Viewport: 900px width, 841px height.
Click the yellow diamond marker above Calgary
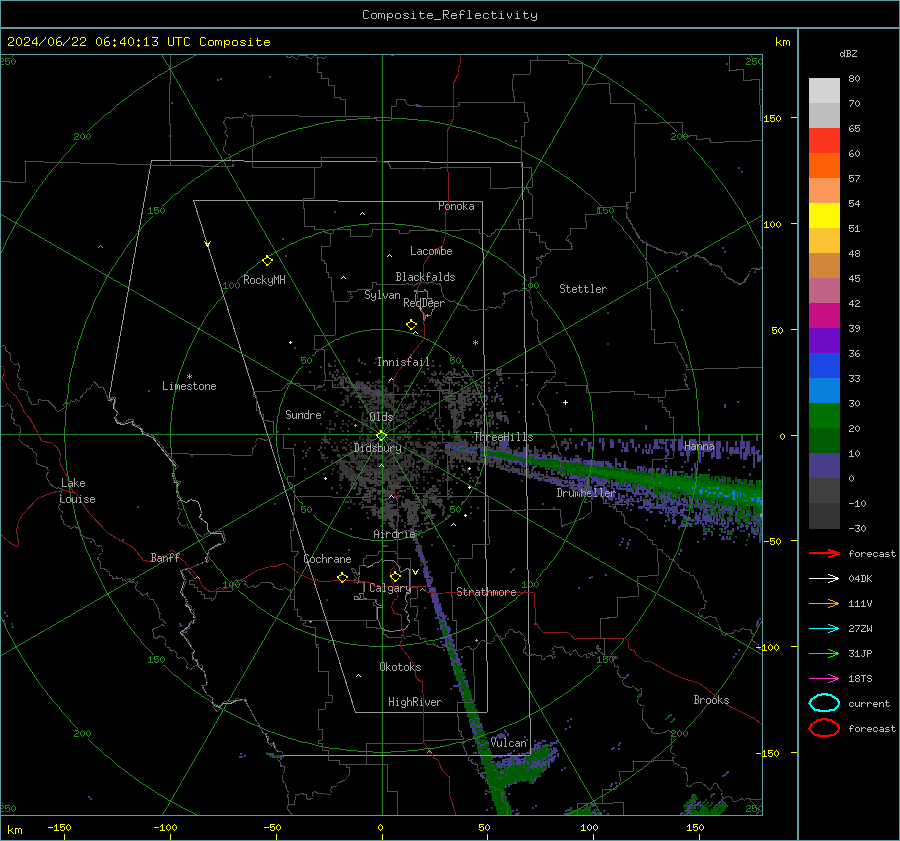pos(395,576)
